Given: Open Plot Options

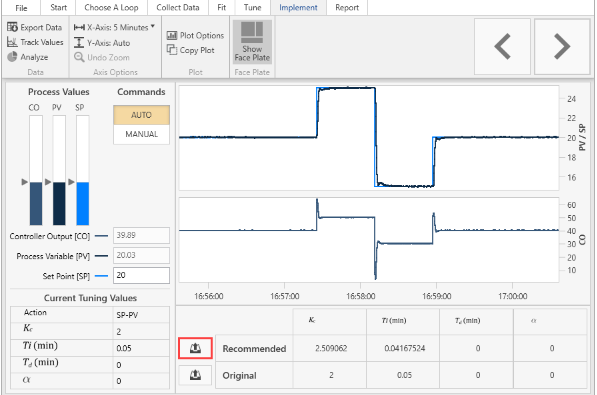Looking at the screenshot, I should pyautogui.click(x=196, y=35).
